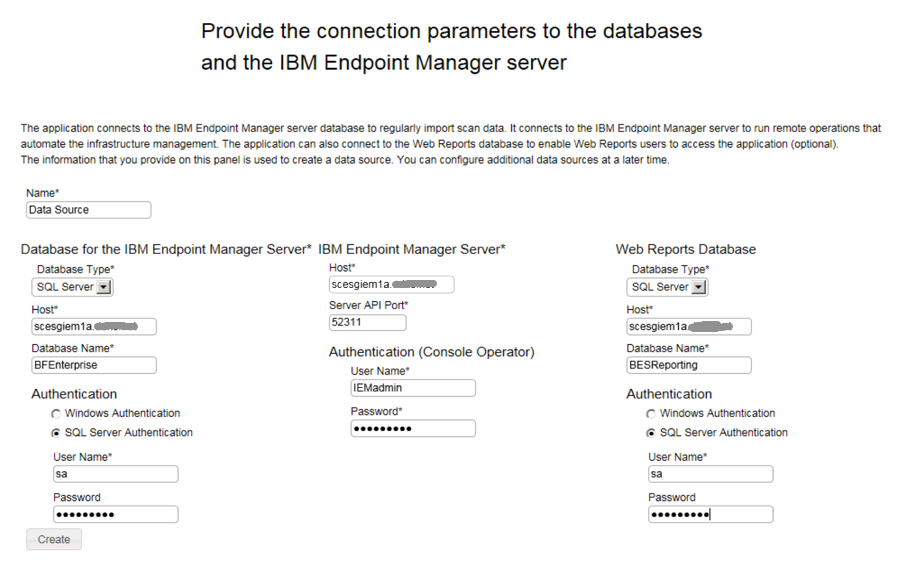This screenshot has height=573, width=923.
Task: Click the Web Reports Database Password field
Action: coord(710,514)
